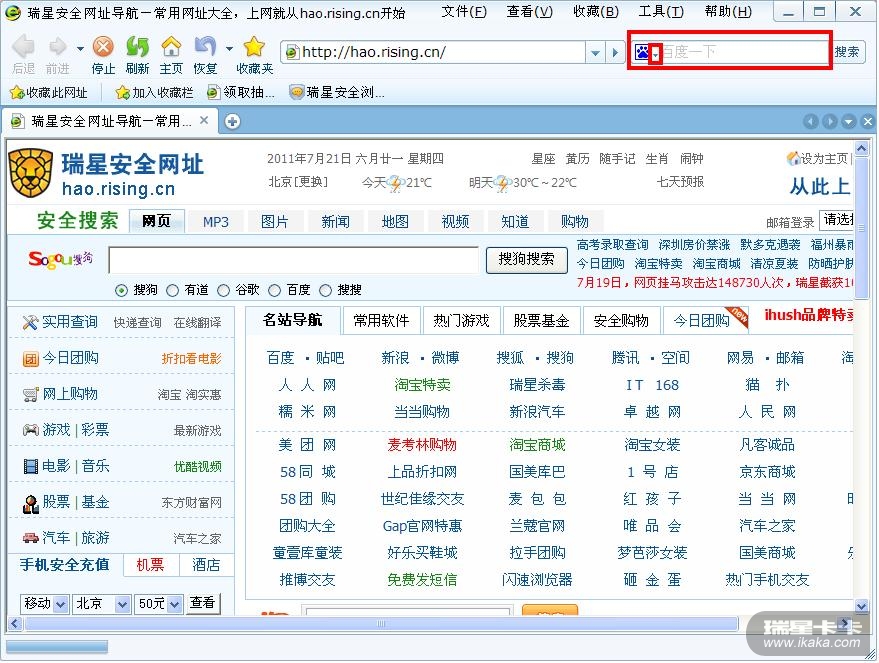The height and width of the screenshot is (663, 879).
Task: Select the 有道 radio button
Action: (173, 290)
